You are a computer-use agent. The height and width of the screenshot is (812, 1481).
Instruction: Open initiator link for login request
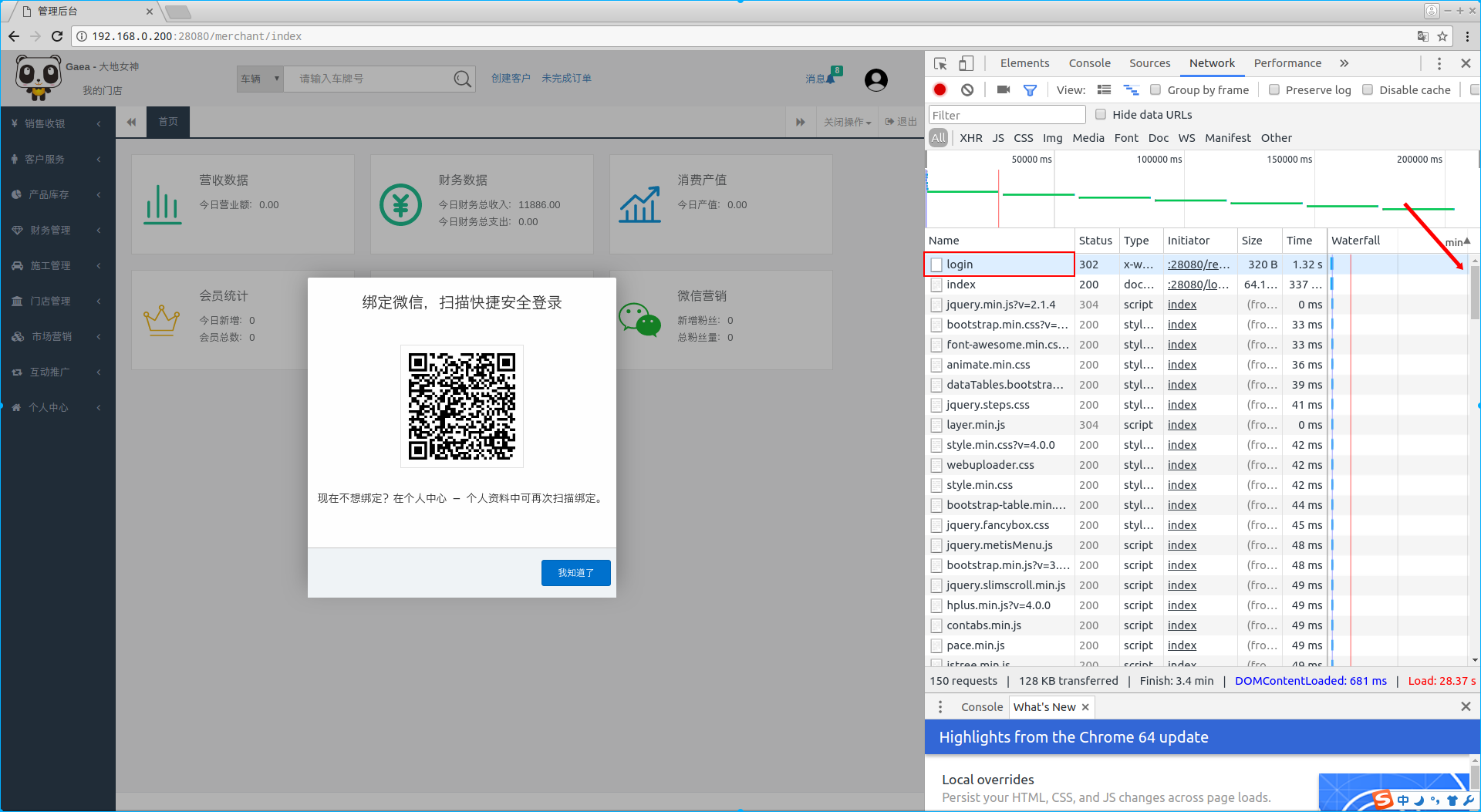point(1198,264)
